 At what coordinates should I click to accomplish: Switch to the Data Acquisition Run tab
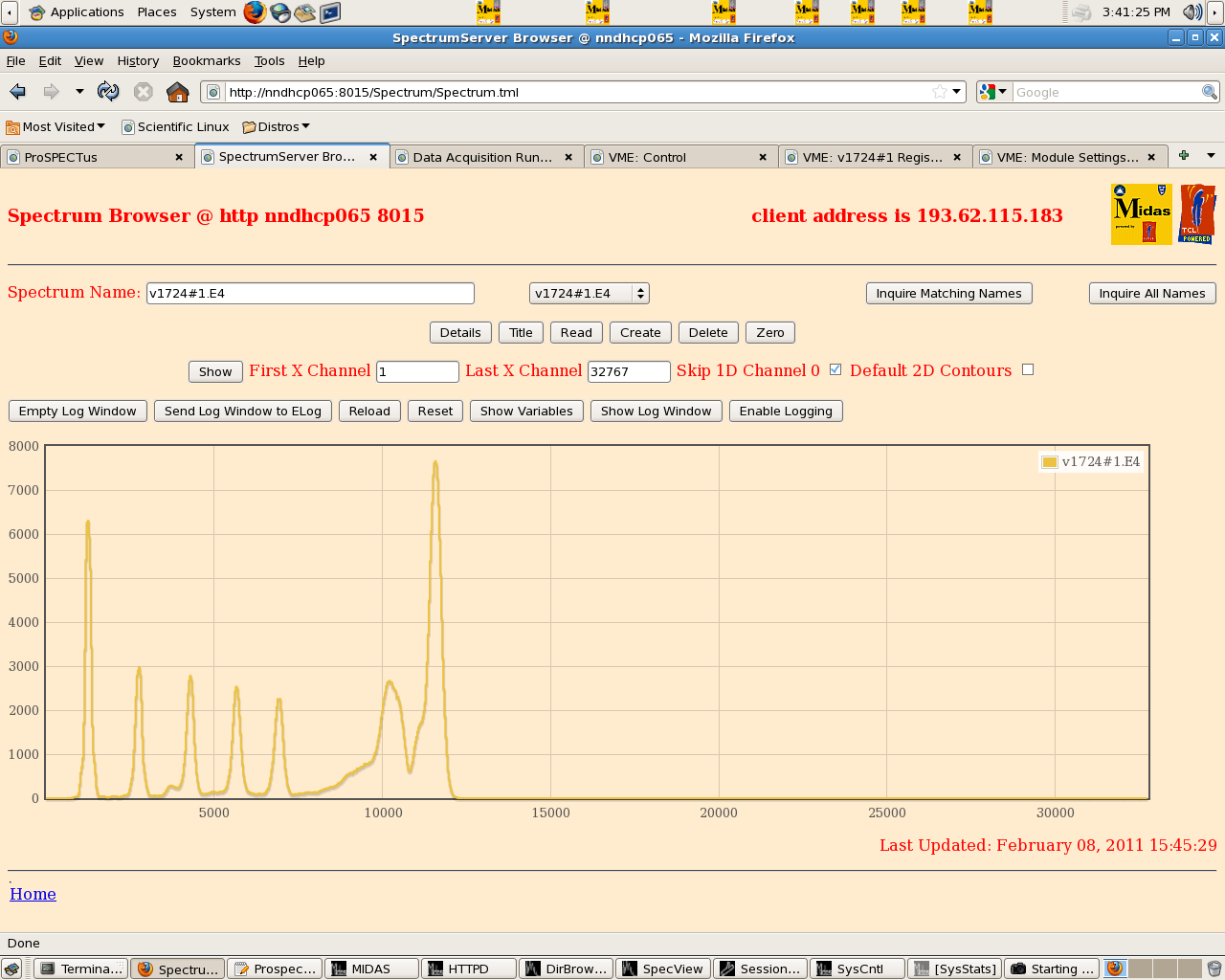486,157
